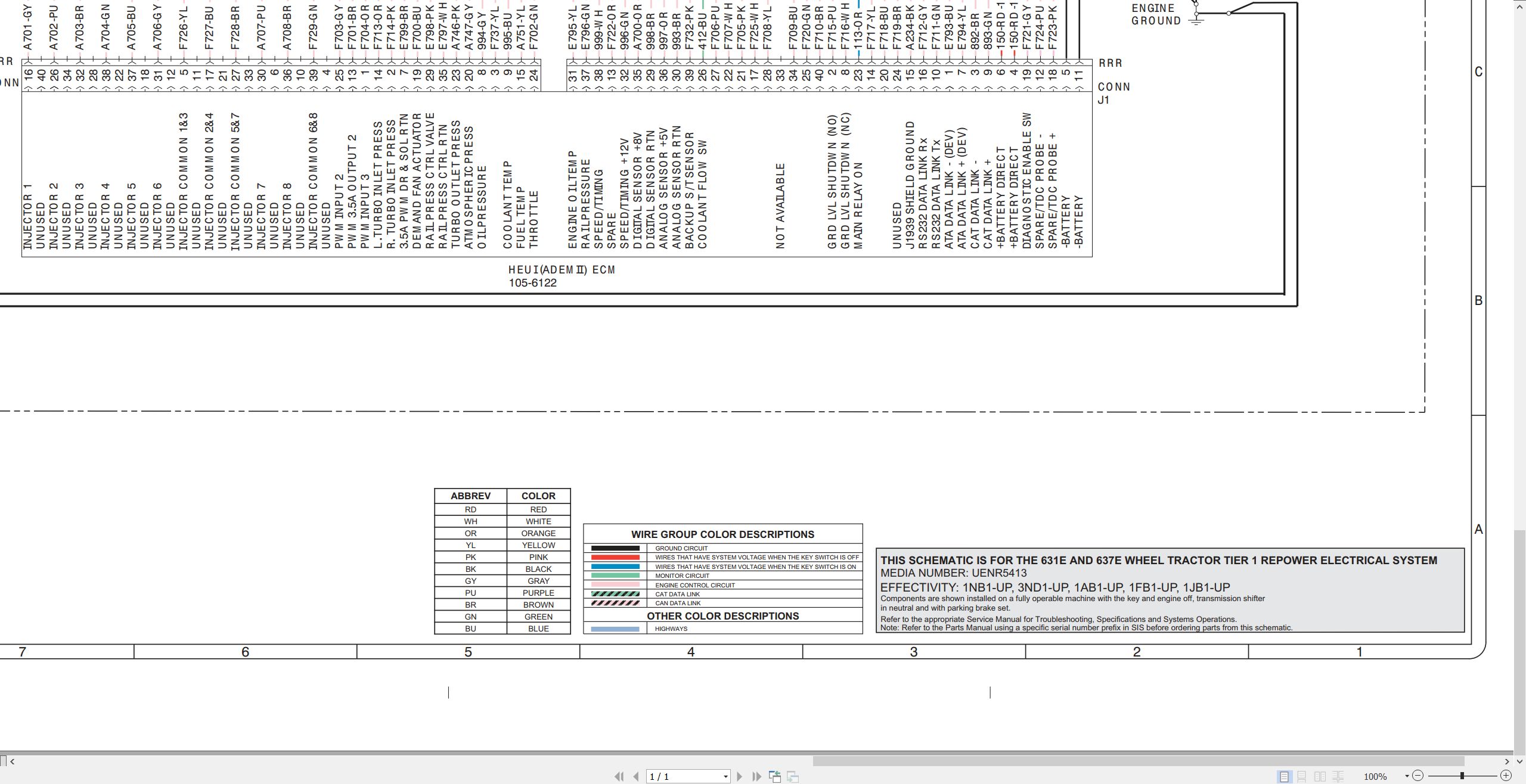Viewport: 1526px width, 784px height.
Task: Click the COLOR column header
Action: tap(538, 496)
